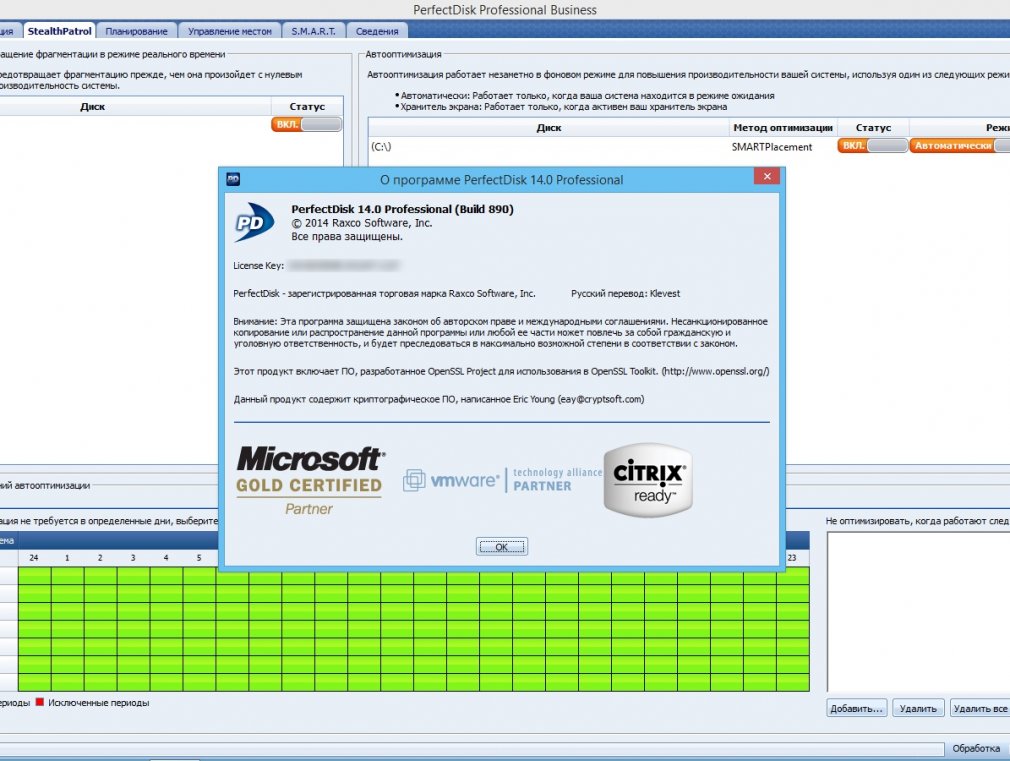Click the License Key field in About dialog
Screen dimensions: 1010x761
pos(343,265)
